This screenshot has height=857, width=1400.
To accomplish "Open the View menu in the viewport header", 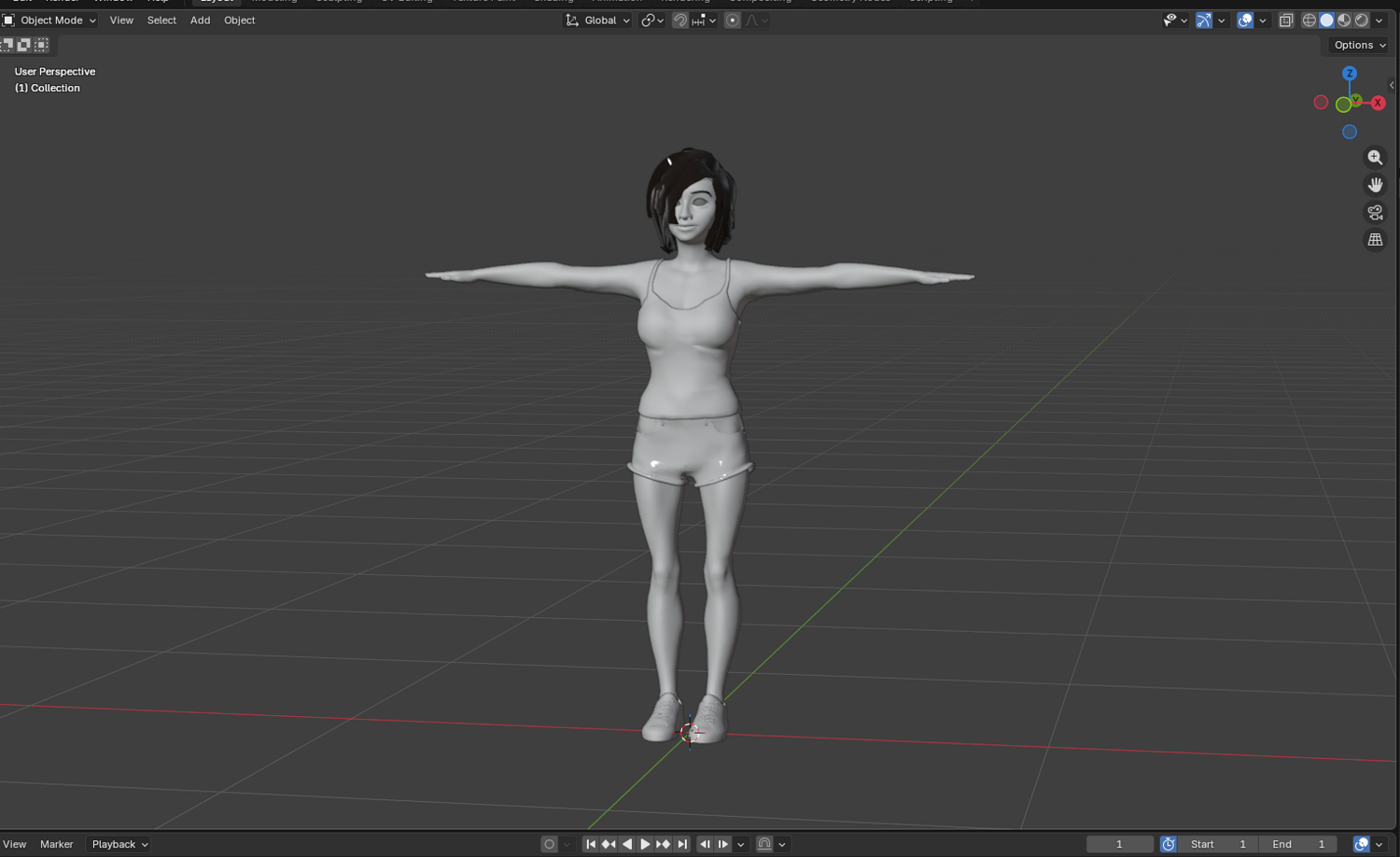I will [x=121, y=21].
